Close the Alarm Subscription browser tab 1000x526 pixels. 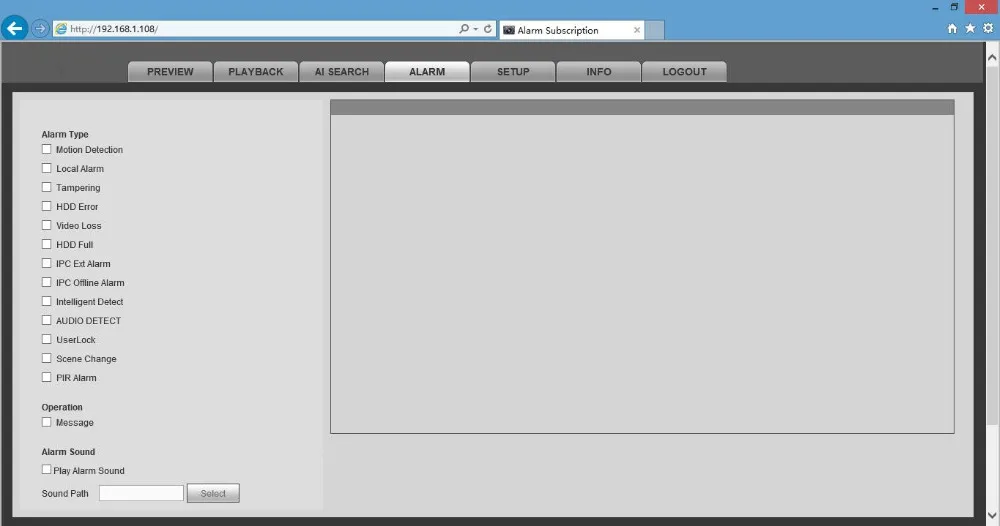[x=636, y=30]
